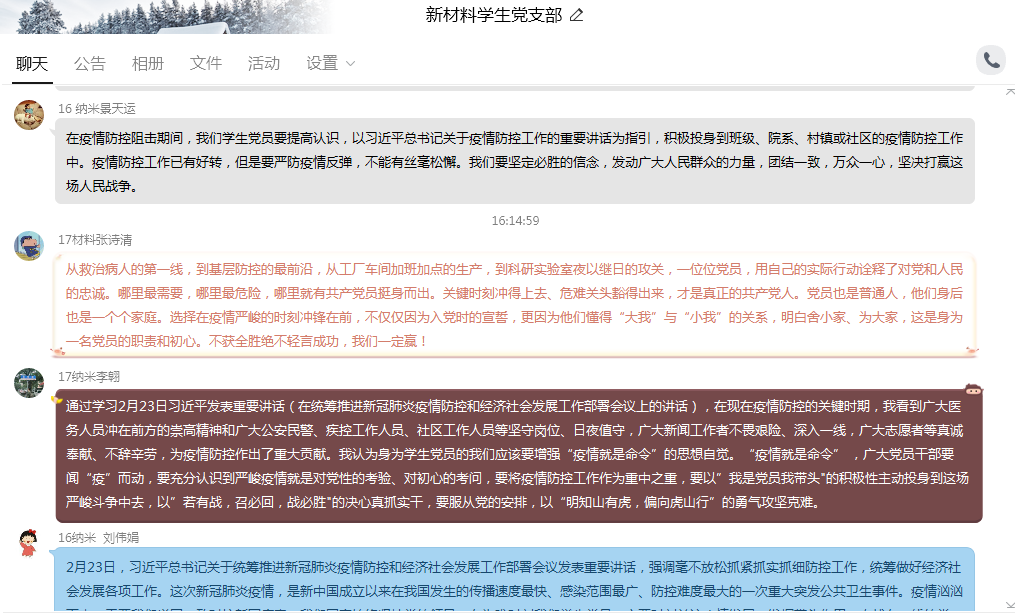The image size is (1015, 614).
Task: Click avatar of 16 纳米聂天运
Action: pyautogui.click(x=29, y=115)
